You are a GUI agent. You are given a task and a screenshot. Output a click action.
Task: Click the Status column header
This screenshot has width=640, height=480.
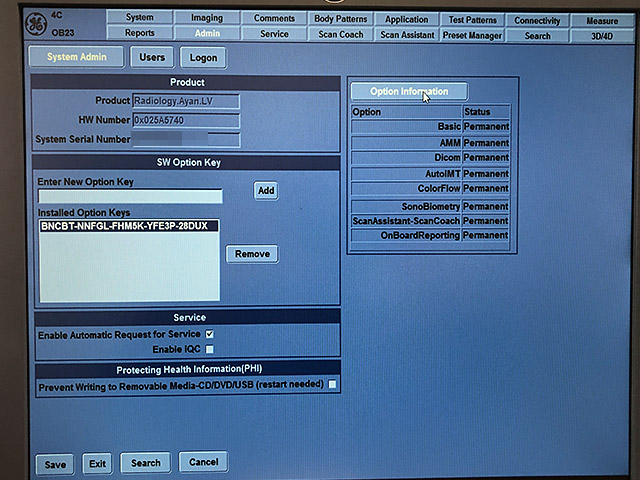pos(486,112)
